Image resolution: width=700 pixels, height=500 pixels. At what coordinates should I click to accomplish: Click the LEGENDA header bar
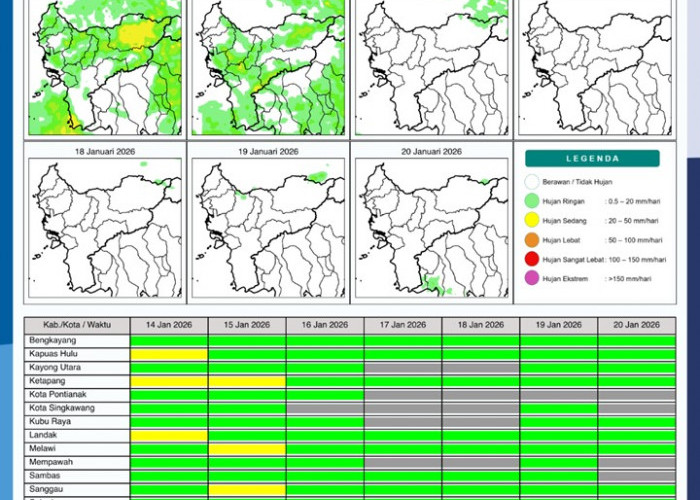pyautogui.click(x=592, y=158)
